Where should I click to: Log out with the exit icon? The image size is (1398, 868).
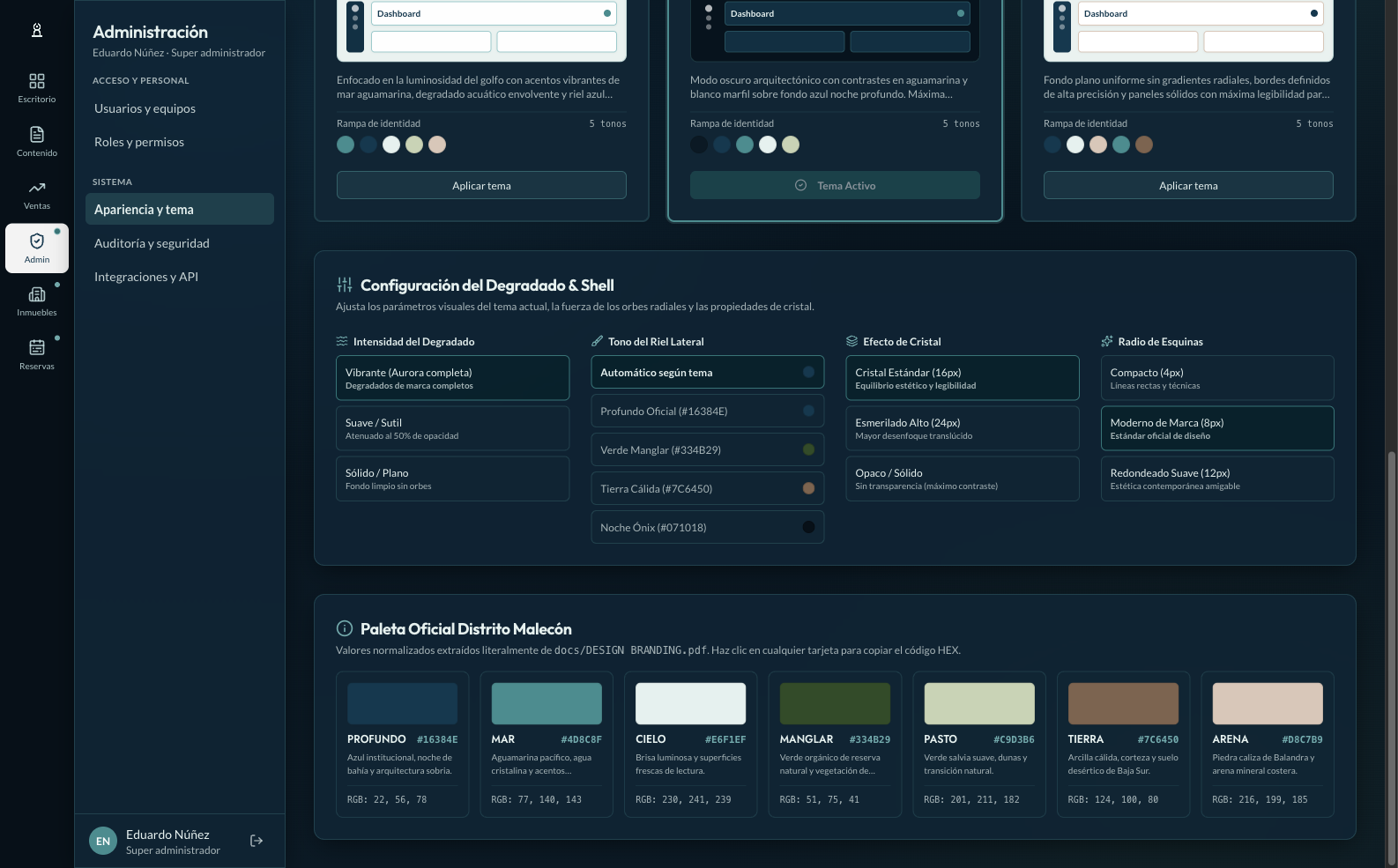257,841
